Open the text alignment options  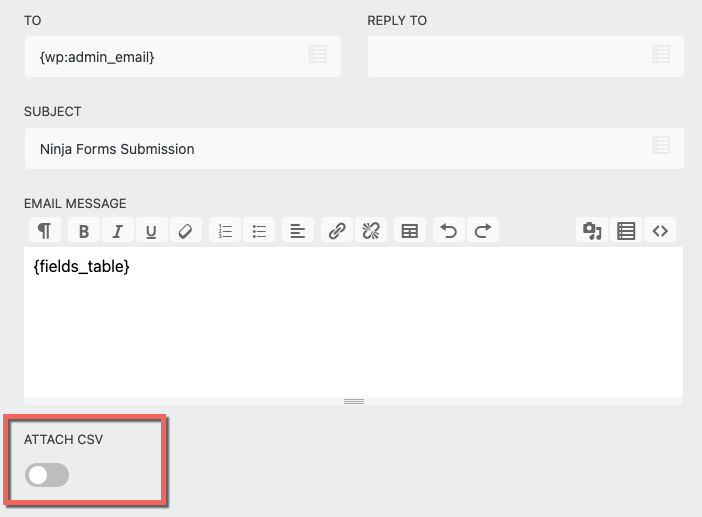pyautogui.click(x=297, y=231)
